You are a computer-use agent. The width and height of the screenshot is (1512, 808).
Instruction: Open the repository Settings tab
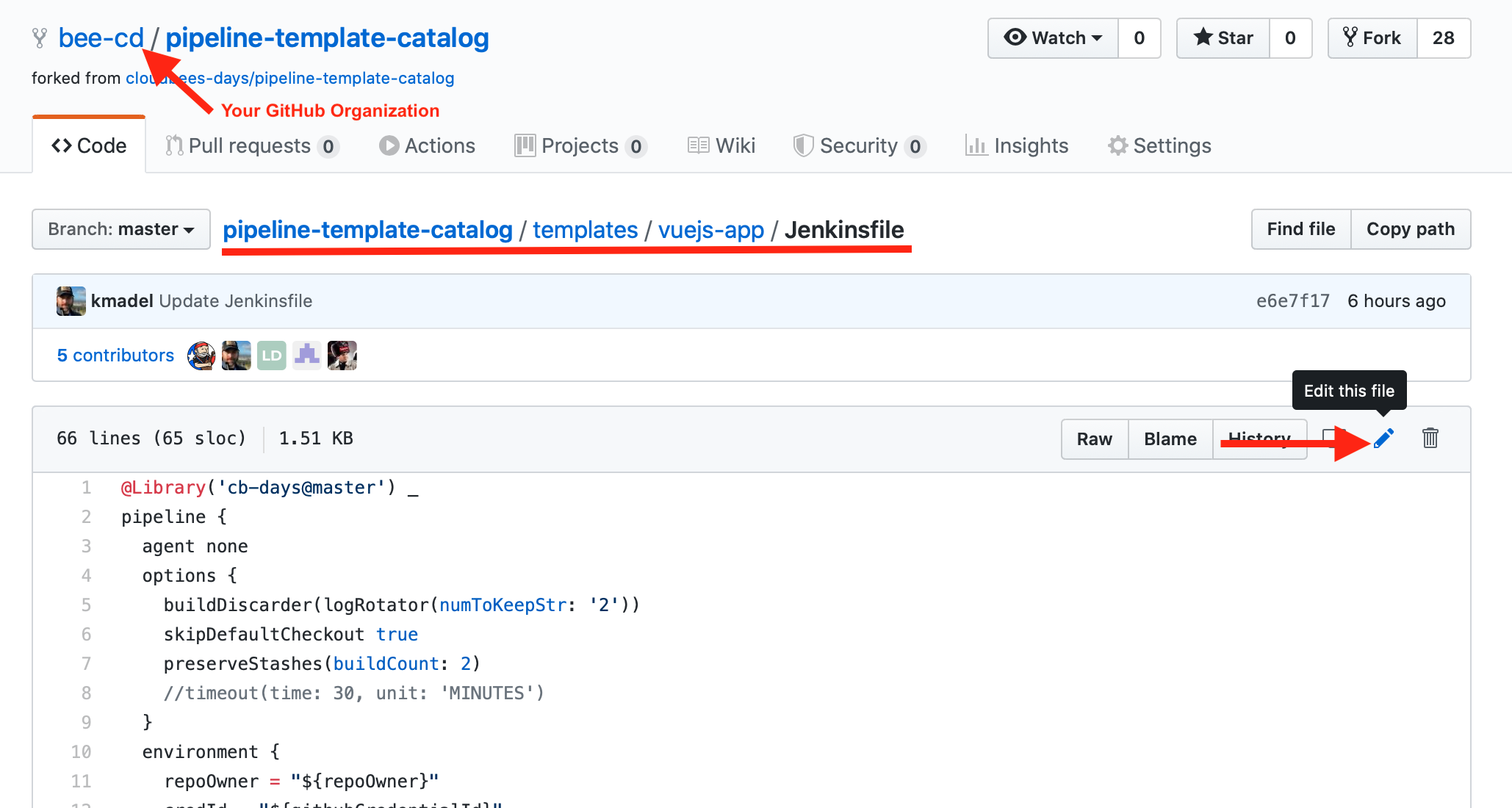(x=1159, y=145)
